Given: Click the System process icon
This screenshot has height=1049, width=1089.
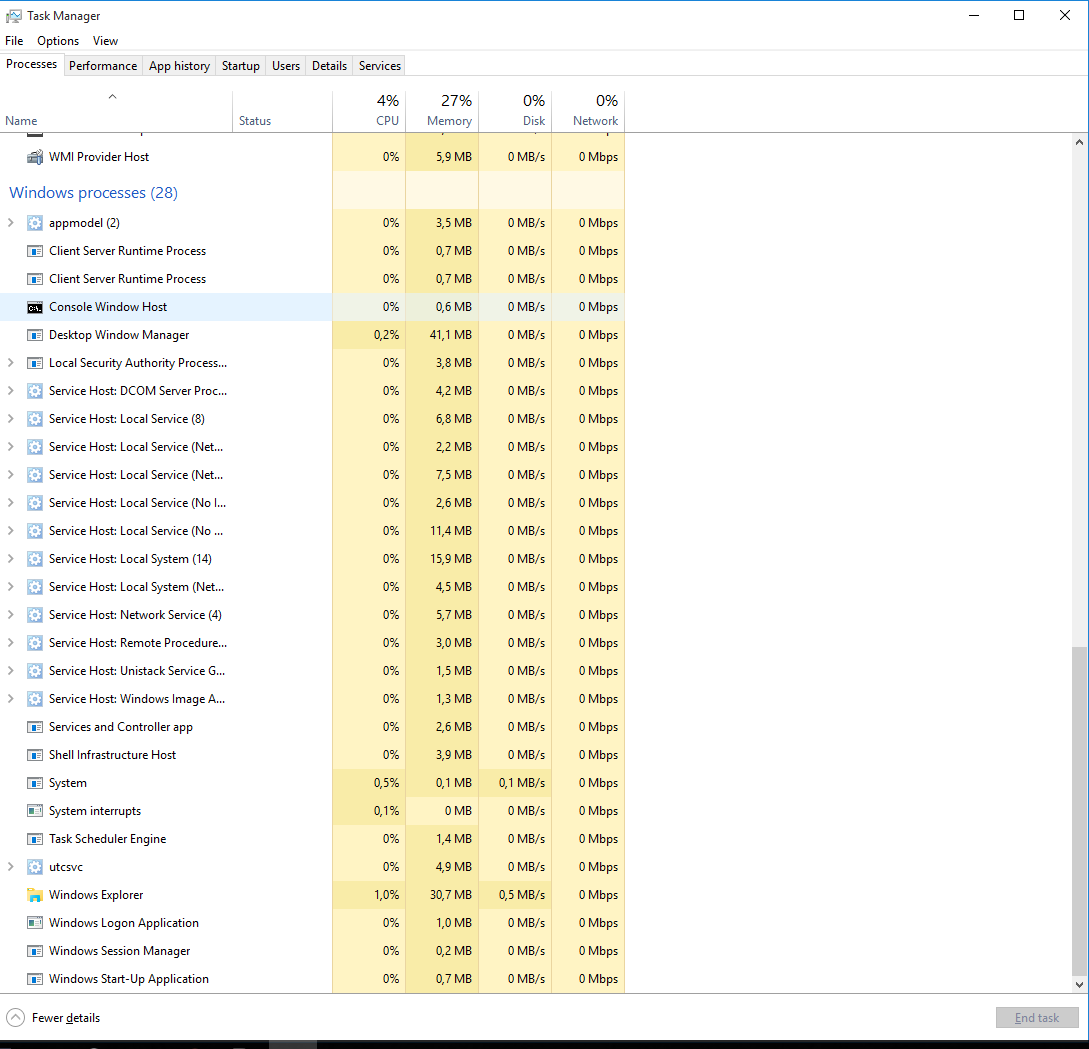Looking at the screenshot, I should pos(35,783).
